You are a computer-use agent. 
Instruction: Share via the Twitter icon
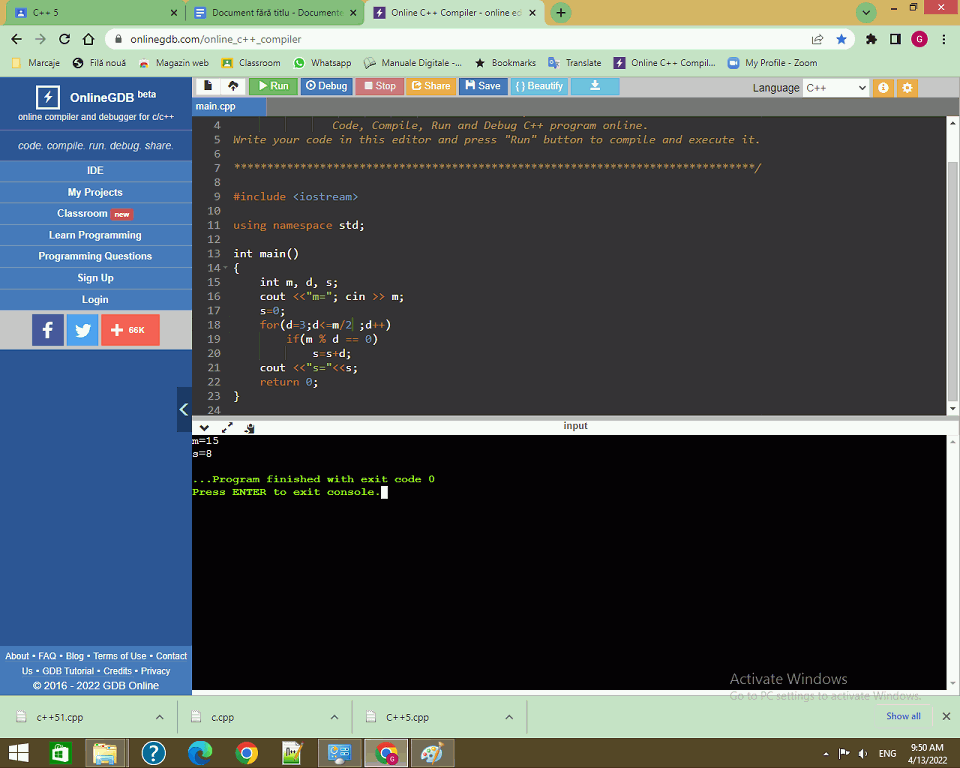point(82,330)
